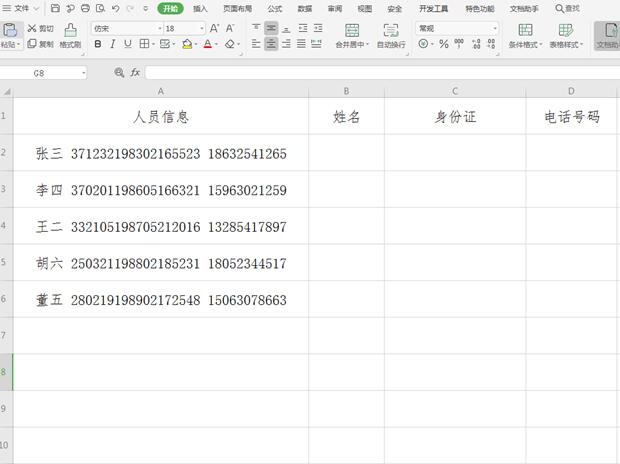This screenshot has width=620, height=464.
Task: Select cell containing 张三 record
Action: (161, 153)
